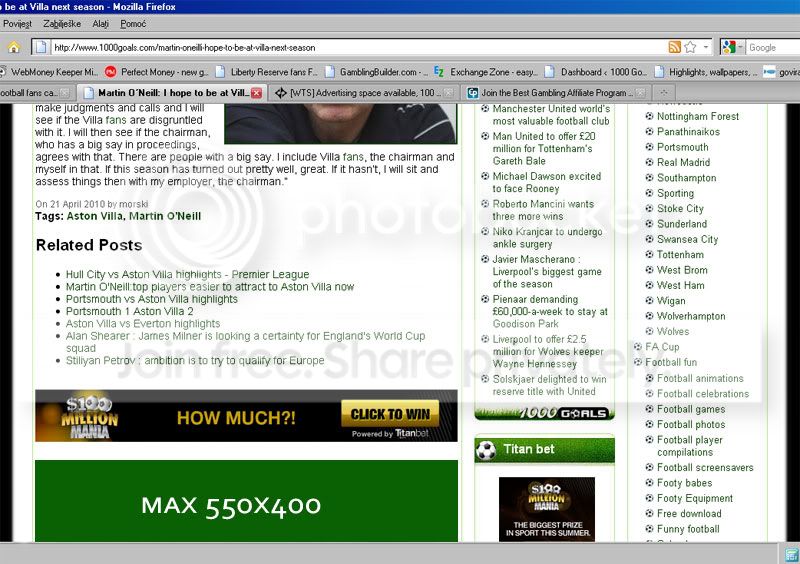Open the Free download subcategory
This screenshot has width=800, height=564.
(x=689, y=513)
